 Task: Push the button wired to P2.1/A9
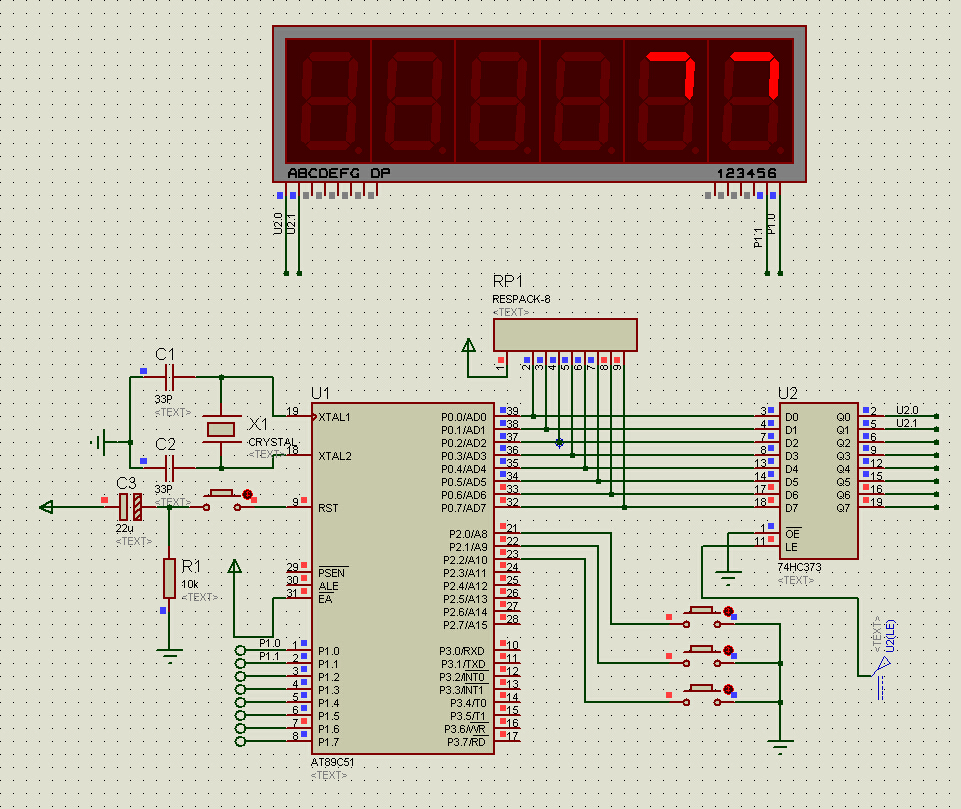[x=702, y=656]
